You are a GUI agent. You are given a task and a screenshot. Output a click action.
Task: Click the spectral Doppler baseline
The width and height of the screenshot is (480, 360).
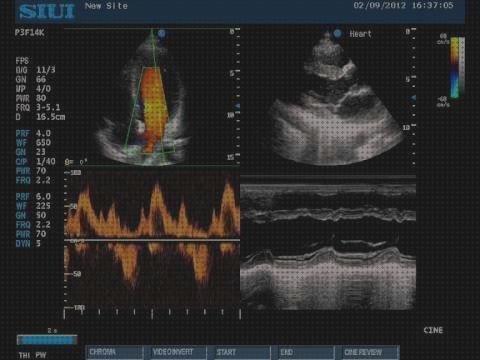(152, 240)
